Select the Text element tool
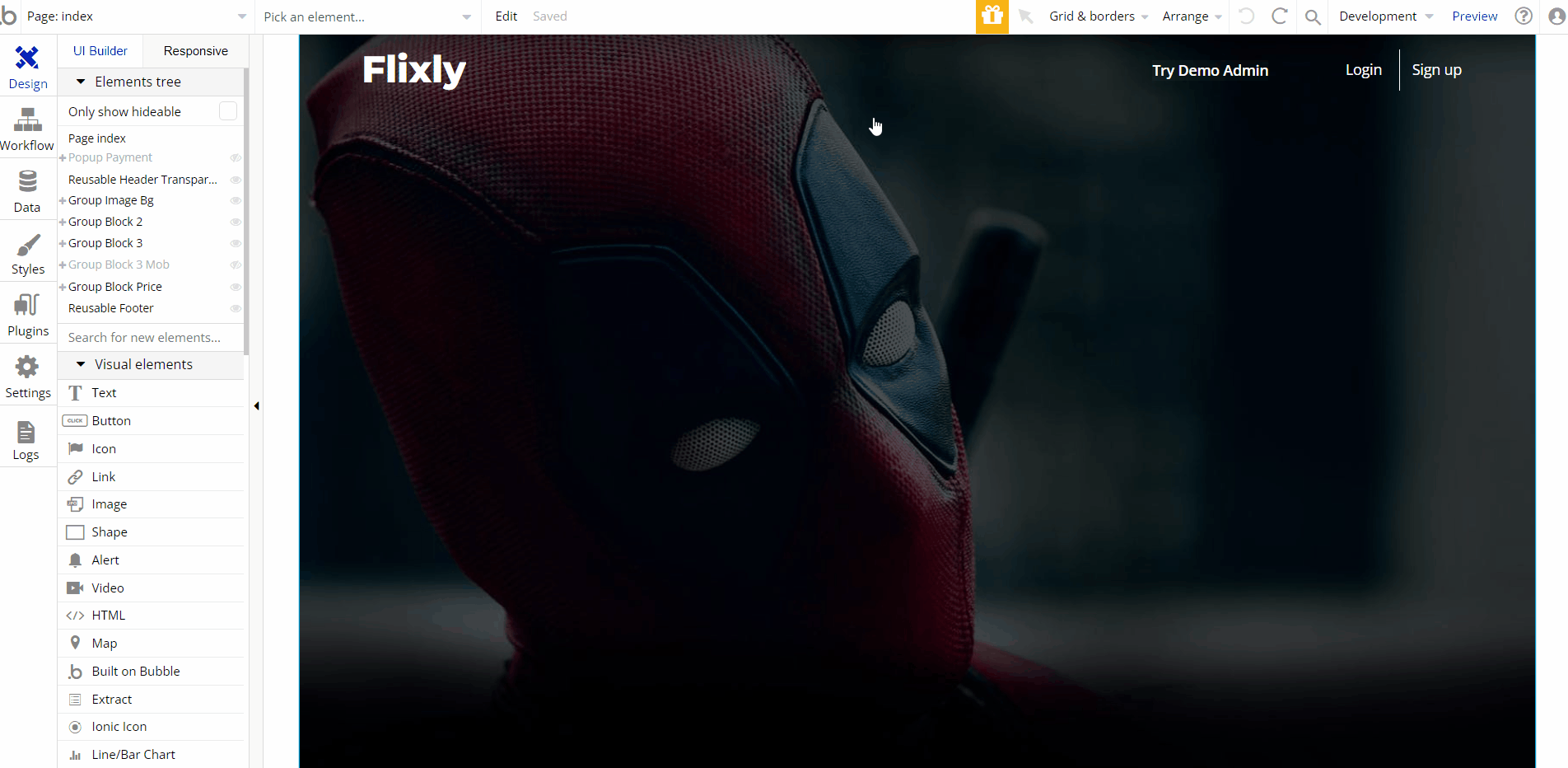The image size is (1568, 768). pyautogui.click(x=152, y=393)
